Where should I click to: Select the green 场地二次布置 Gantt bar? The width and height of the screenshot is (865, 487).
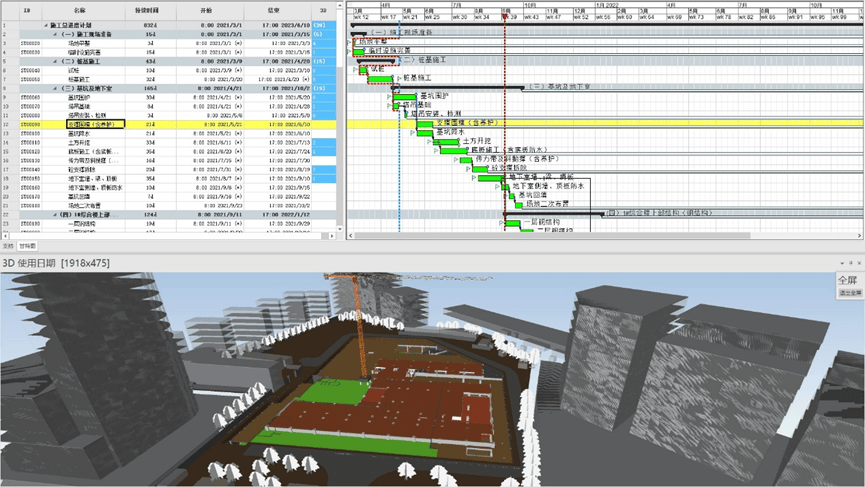[x=519, y=205]
